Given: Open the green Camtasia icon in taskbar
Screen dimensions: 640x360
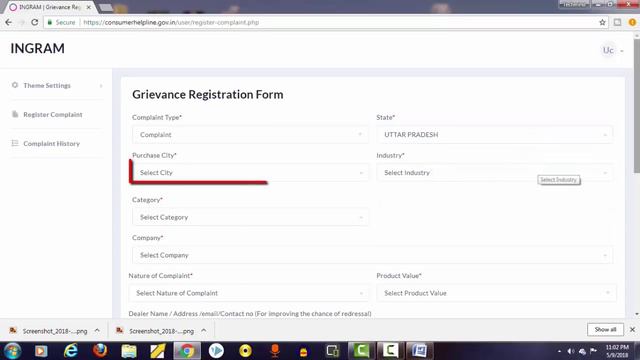Looking at the screenshot, I should click(x=361, y=351).
